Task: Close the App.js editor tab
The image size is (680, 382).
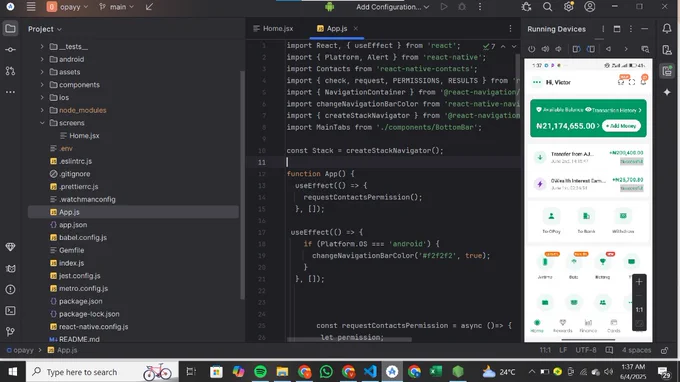Action: [x=356, y=29]
